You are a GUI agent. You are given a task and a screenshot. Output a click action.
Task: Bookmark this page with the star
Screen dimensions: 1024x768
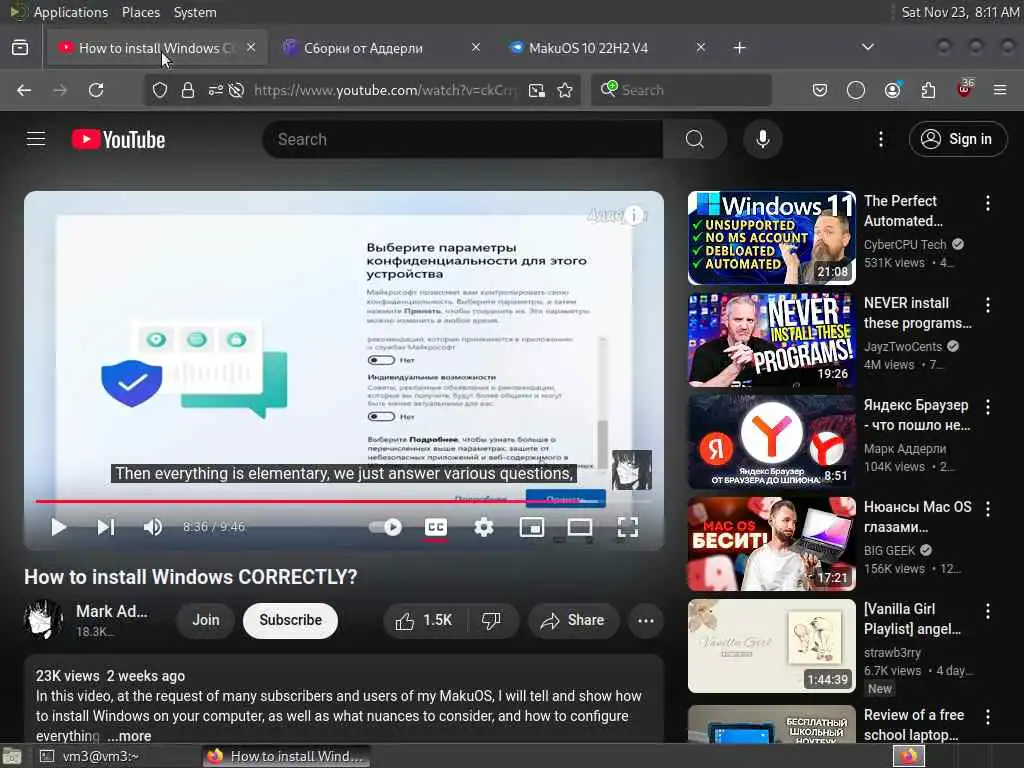click(565, 90)
